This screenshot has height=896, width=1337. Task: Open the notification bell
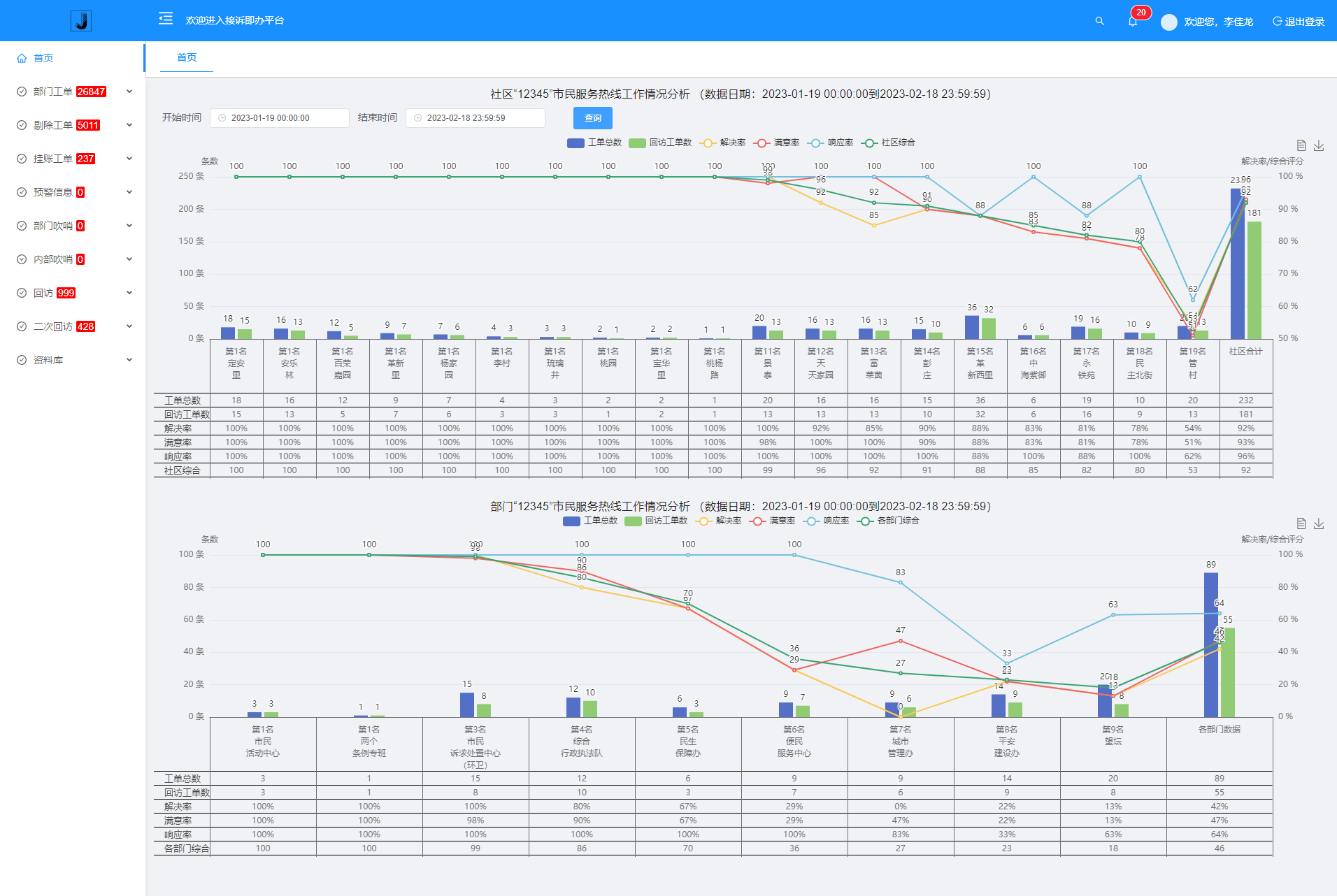click(1133, 22)
